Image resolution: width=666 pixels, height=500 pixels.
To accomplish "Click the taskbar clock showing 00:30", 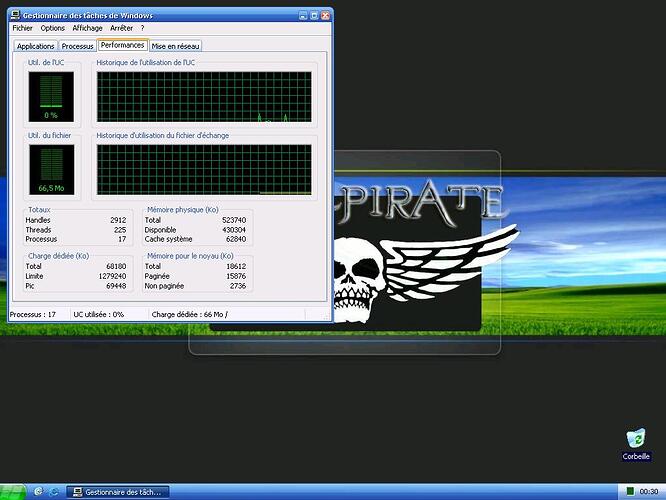I will click(x=648, y=492).
